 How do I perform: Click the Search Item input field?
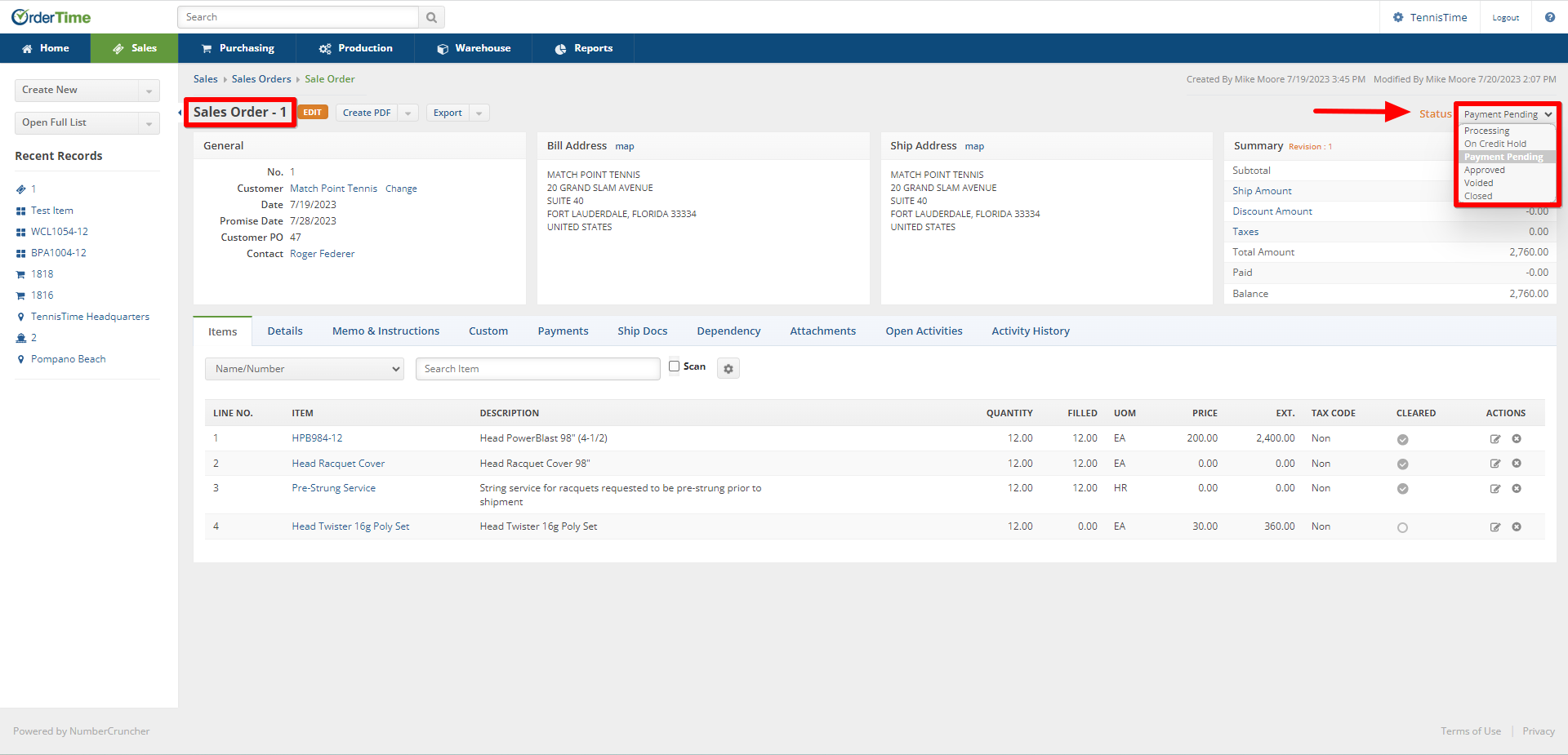(x=537, y=369)
